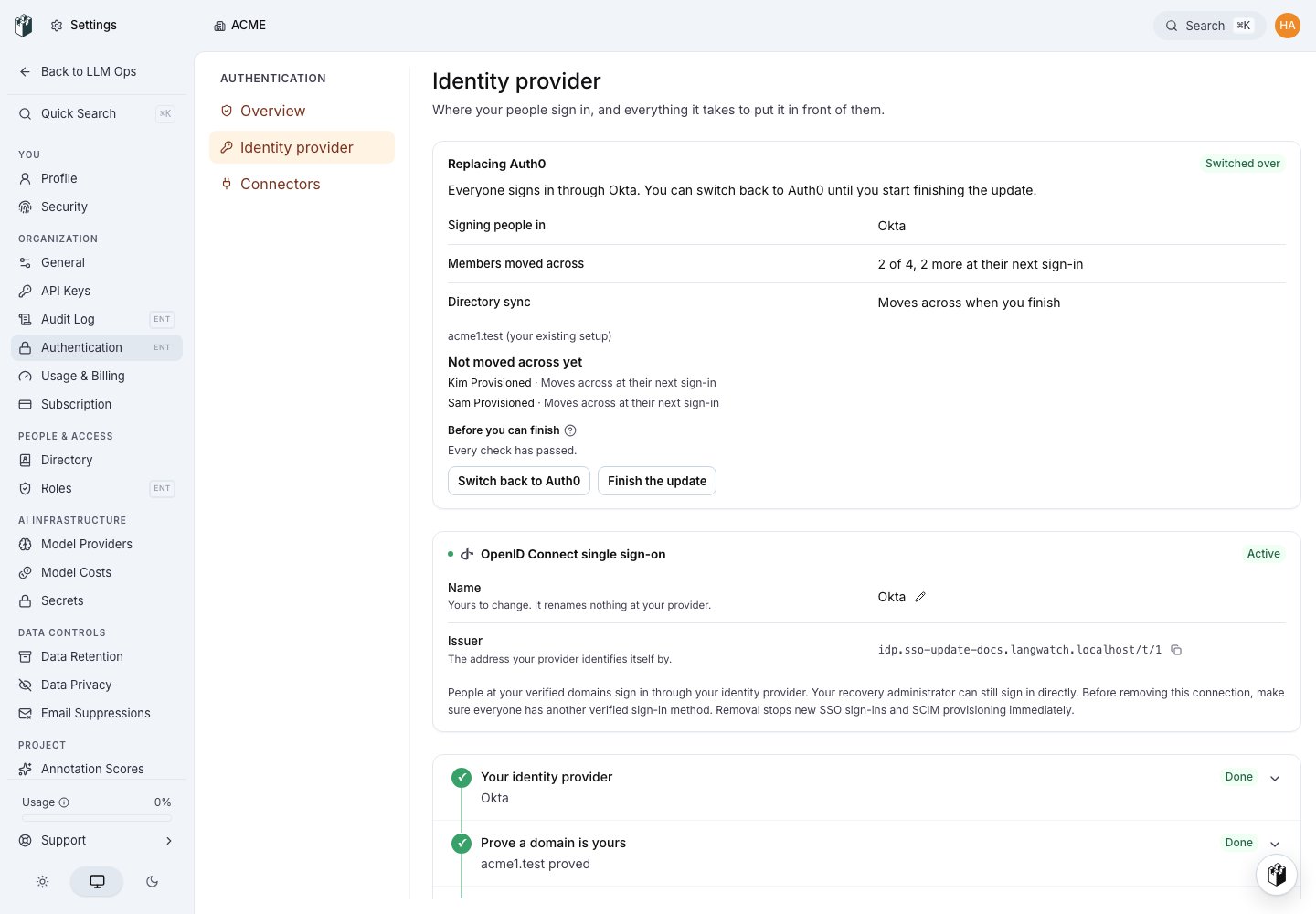
Task: Click the General sliders icon
Action: pos(26,262)
